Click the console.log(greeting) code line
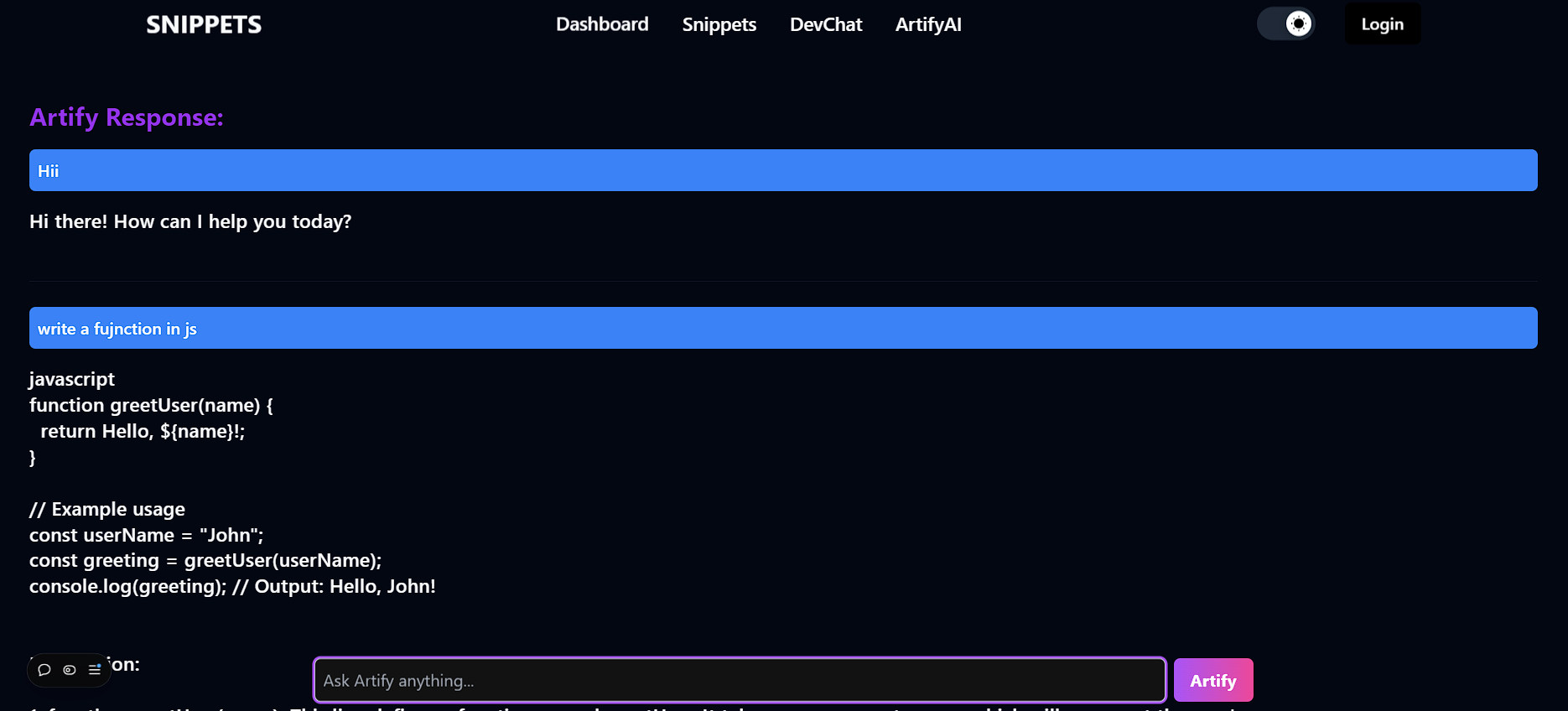The image size is (1568, 711). click(x=232, y=586)
